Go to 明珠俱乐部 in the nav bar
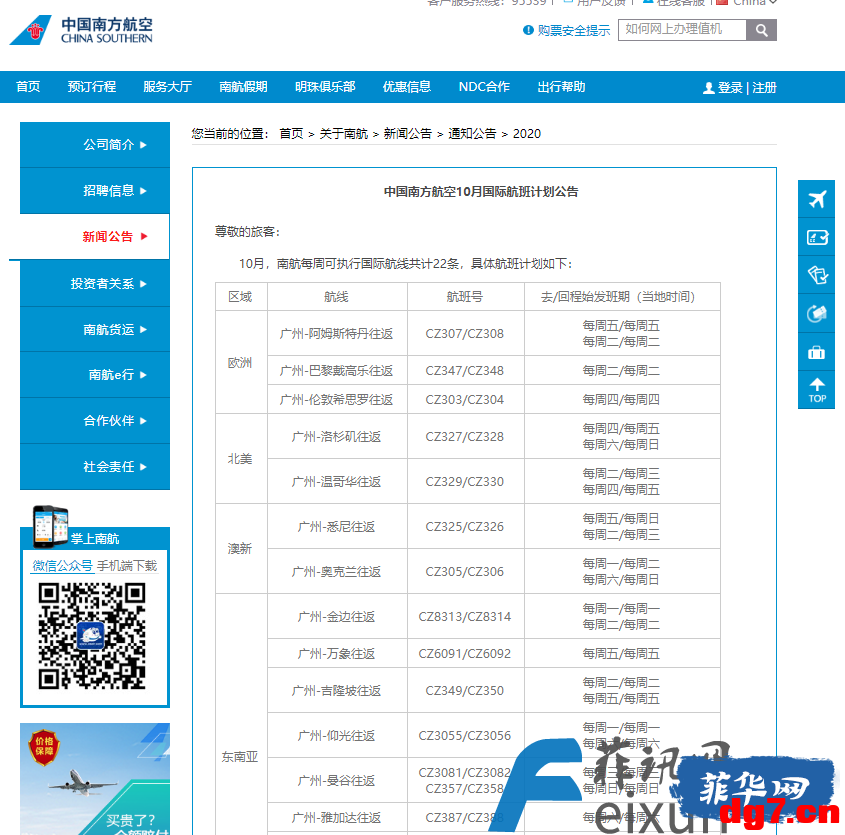 [x=325, y=87]
